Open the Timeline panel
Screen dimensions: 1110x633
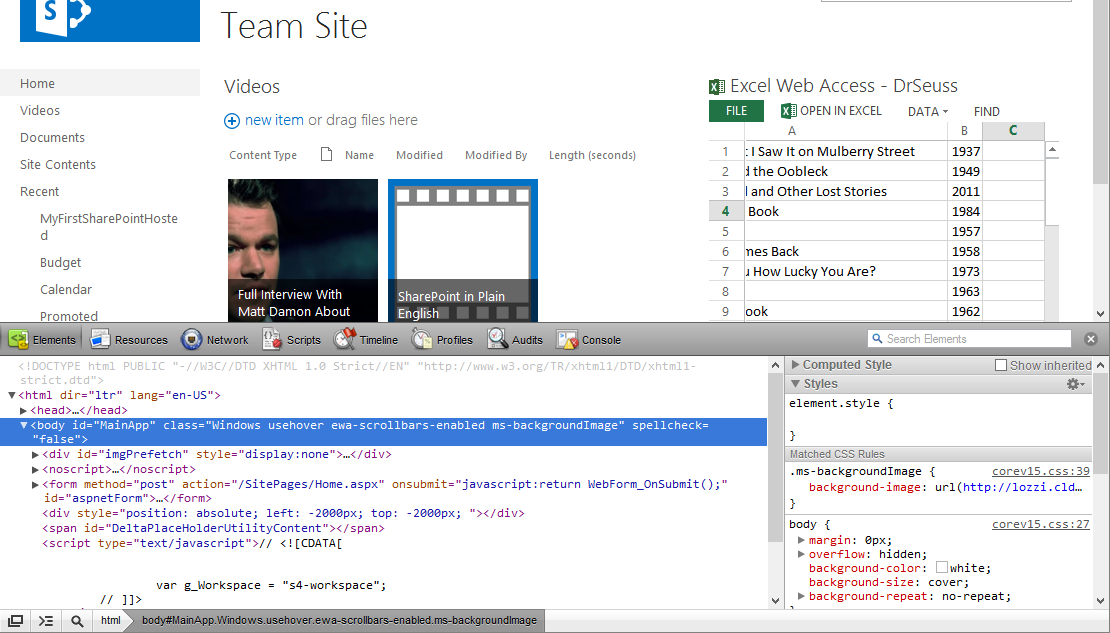coord(366,340)
